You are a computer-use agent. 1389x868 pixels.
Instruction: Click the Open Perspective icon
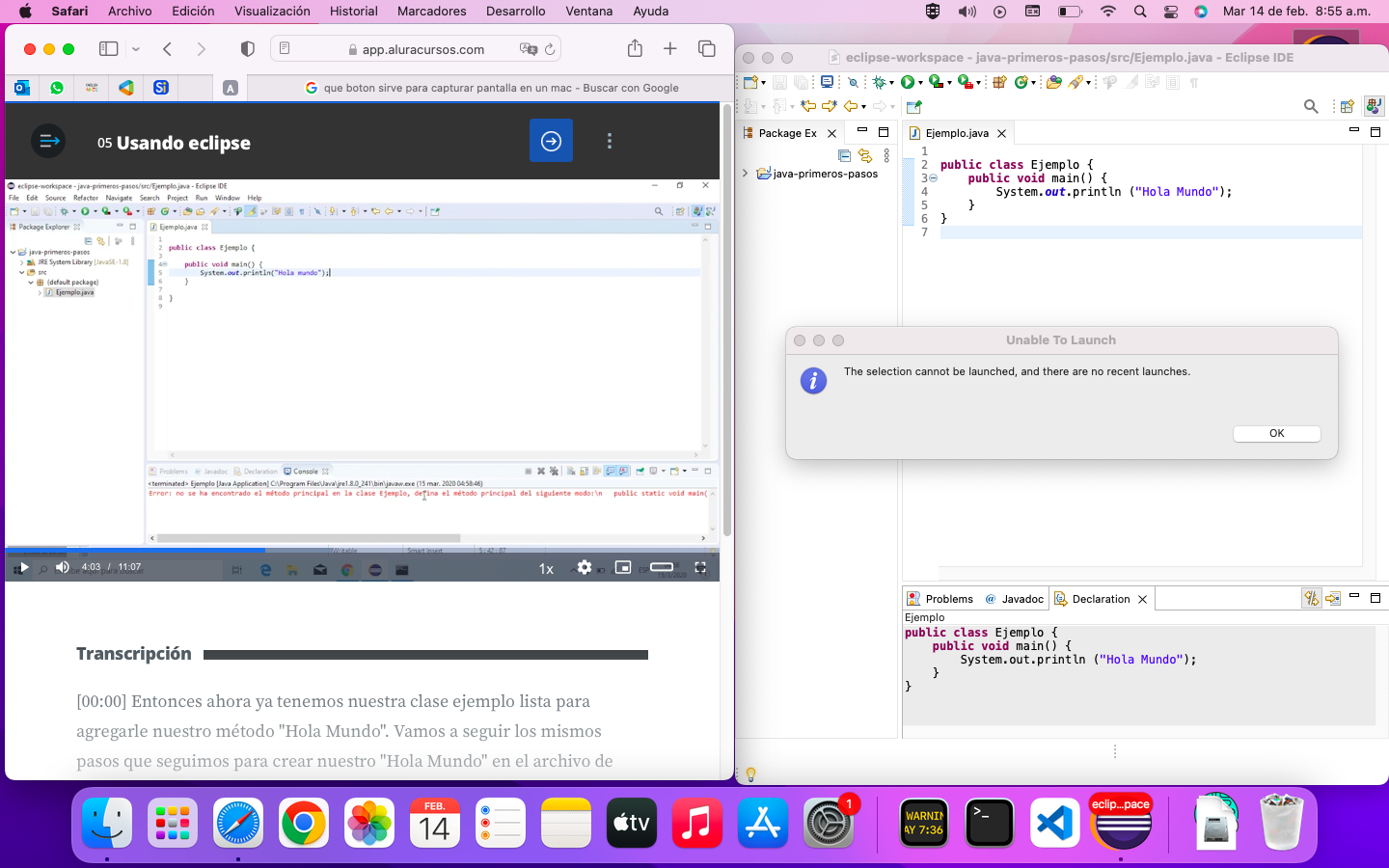click(x=1348, y=106)
